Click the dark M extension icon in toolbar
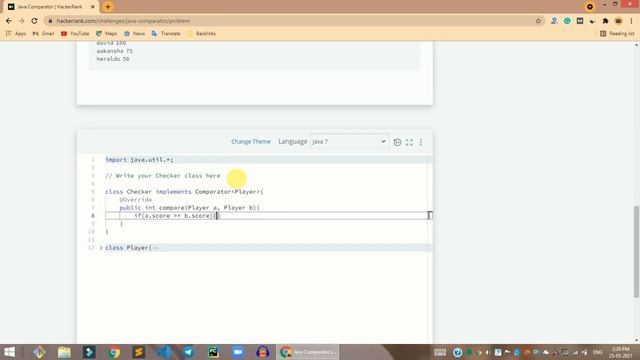 point(580,21)
